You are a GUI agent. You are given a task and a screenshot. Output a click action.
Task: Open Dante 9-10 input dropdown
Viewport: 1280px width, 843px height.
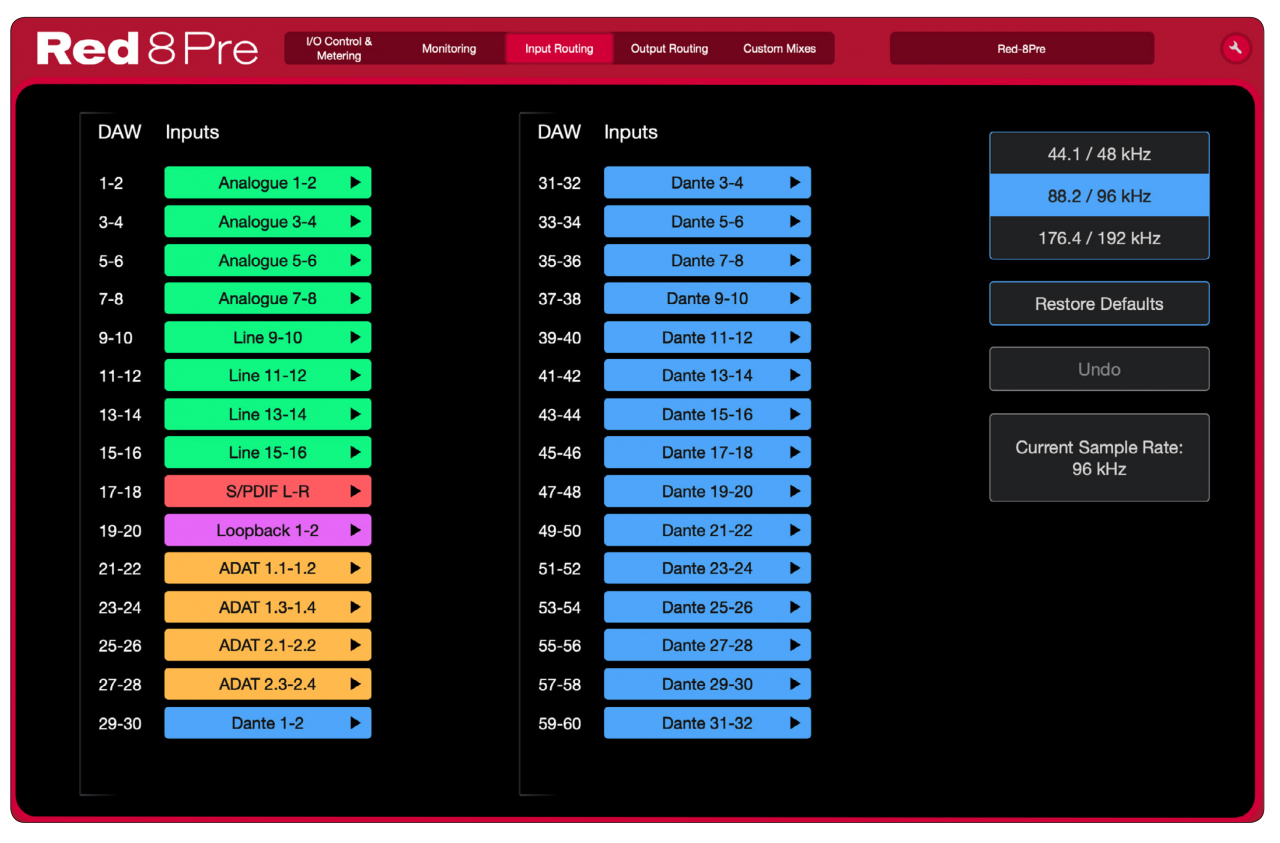tap(707, 299)
